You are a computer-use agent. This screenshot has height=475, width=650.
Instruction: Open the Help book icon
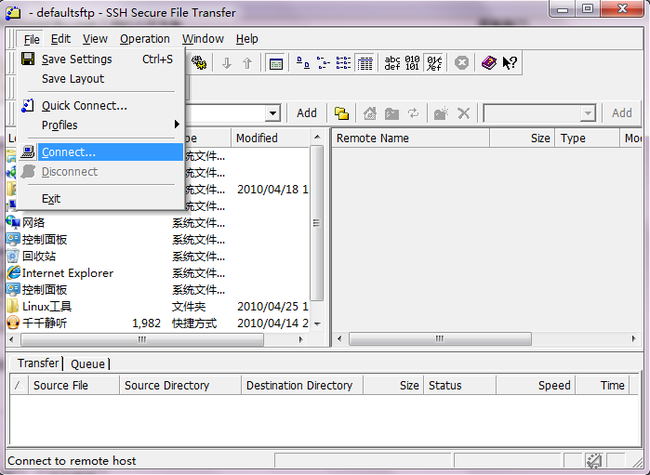(489, 63)
